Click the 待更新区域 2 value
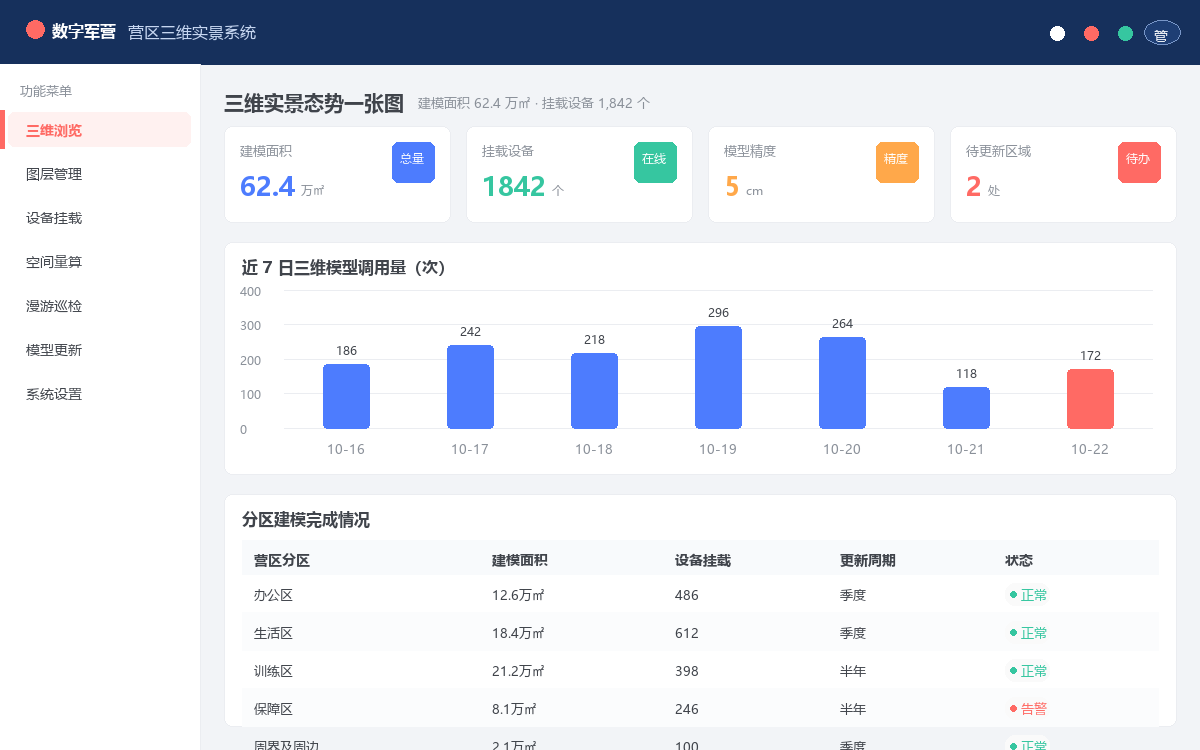This screenshot has height=750, width=1200. click(x=974, y=187)
